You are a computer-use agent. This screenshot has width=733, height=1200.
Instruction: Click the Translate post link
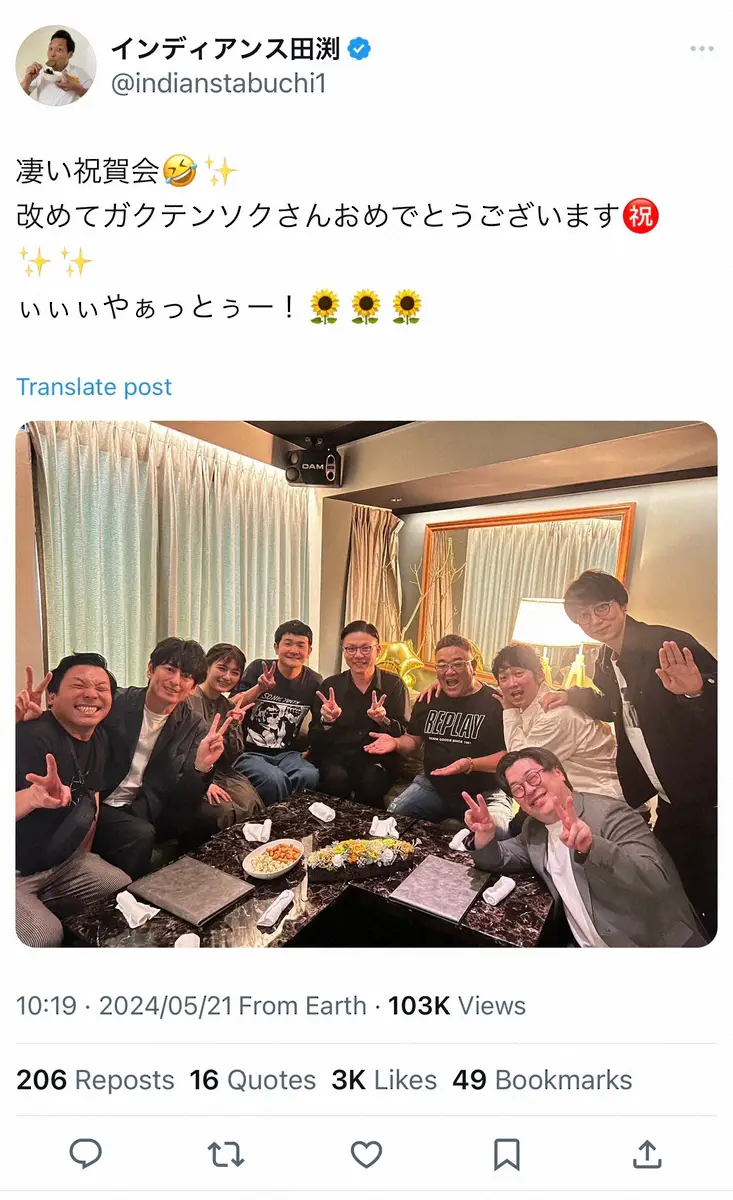click(x=94, y=387)
